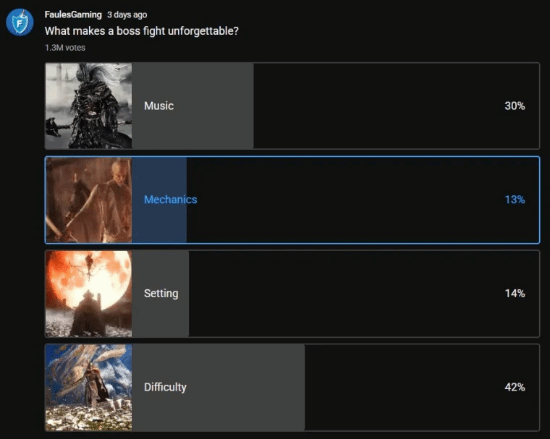Click the 42% result for Difficulty
The image size is (550, 439).
point(515,387)
